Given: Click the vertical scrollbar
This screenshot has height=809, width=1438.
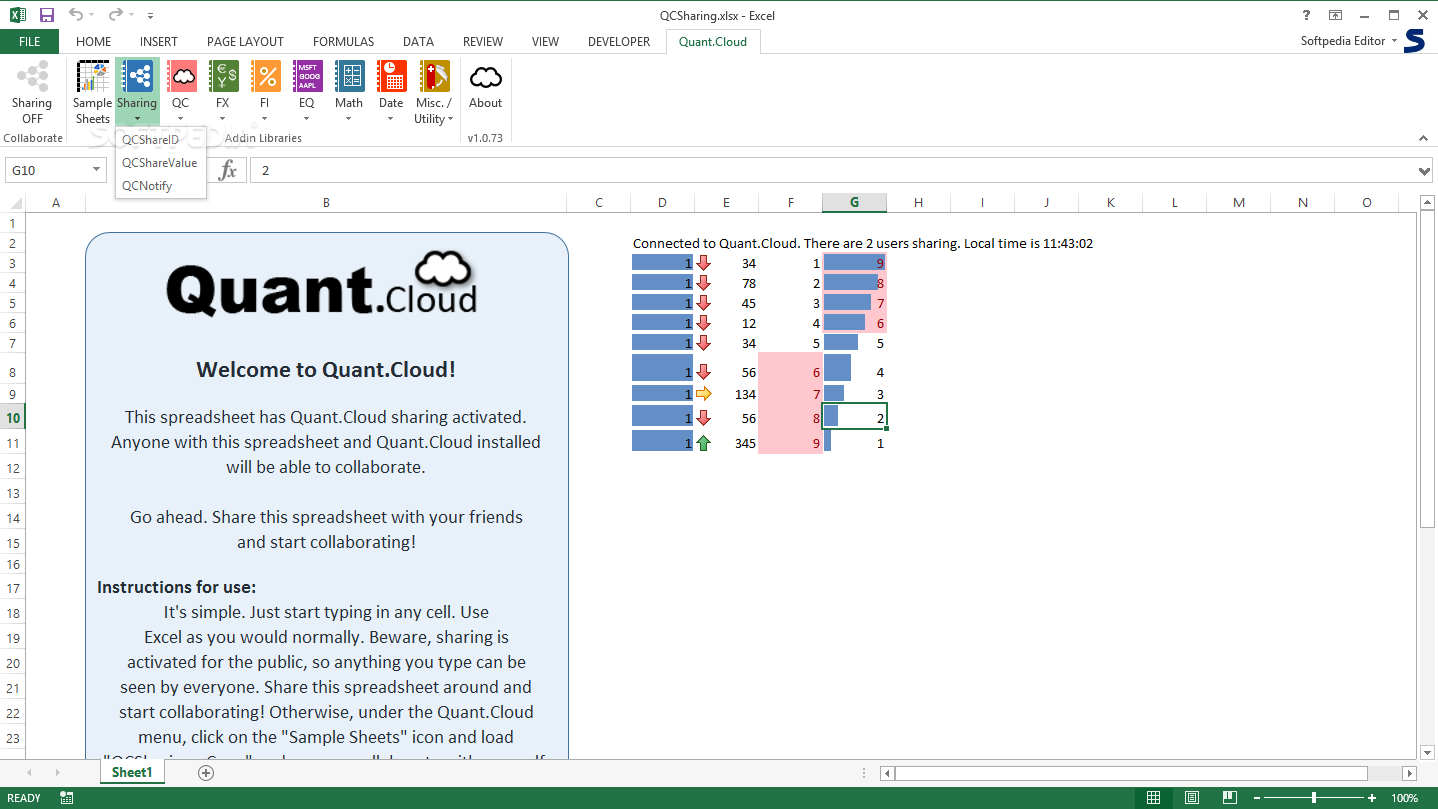Looking at the screenshot, I should pyautogui.click(x=1427, y=369).
